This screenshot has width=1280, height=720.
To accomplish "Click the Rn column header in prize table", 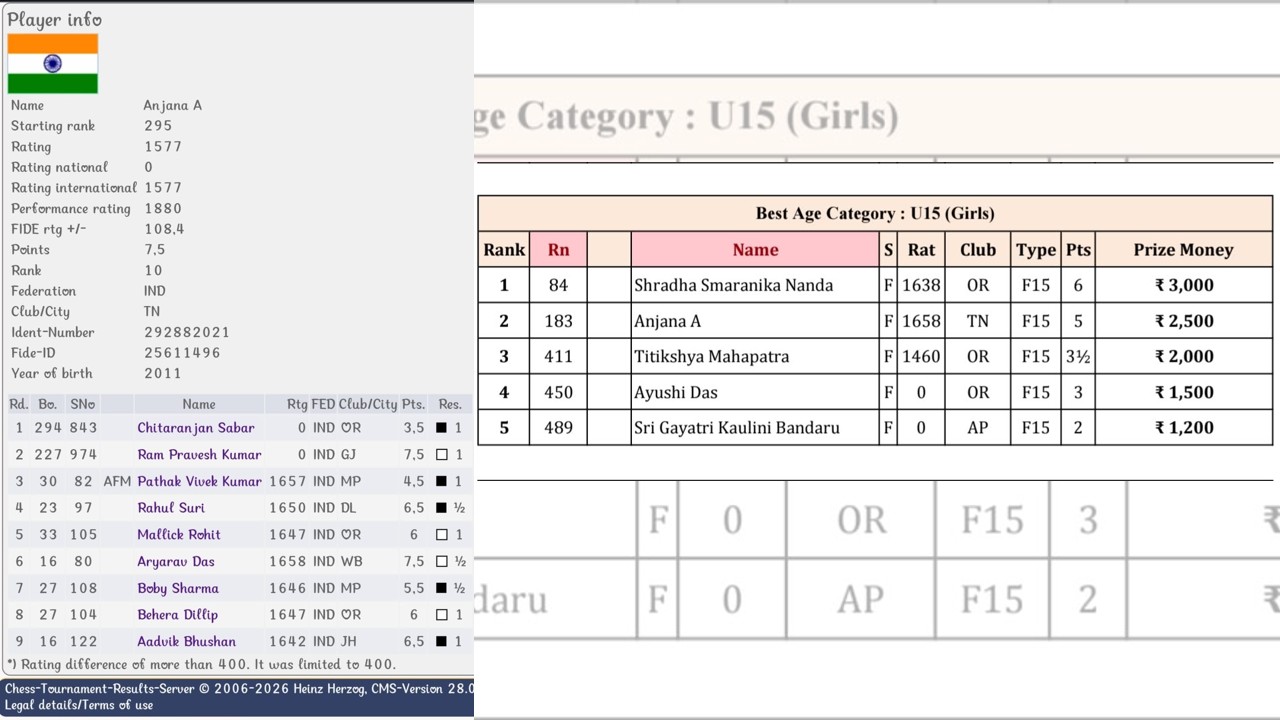I will tap(558, 250).
